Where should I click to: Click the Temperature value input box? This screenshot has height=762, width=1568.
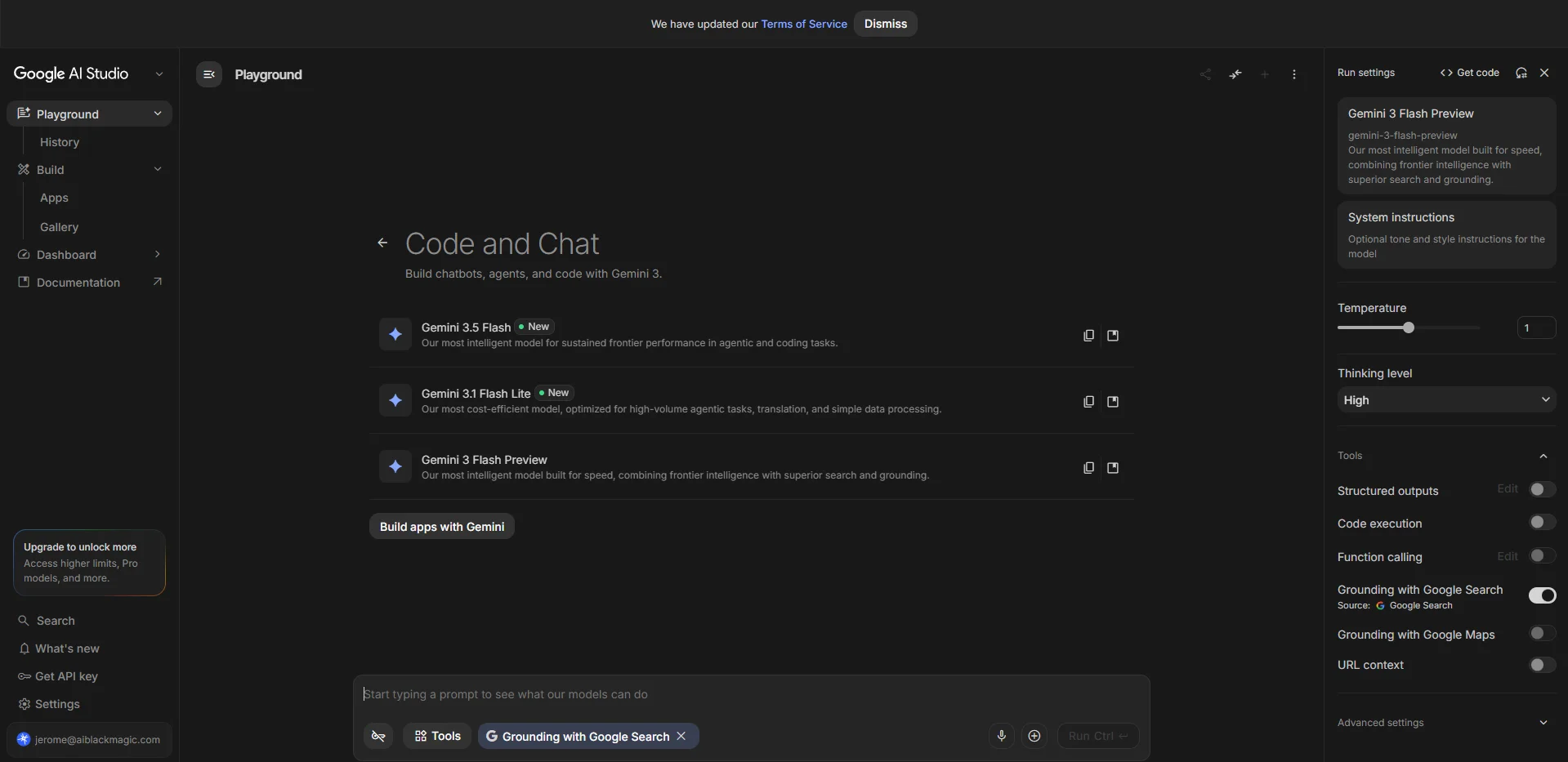[1536, 328]
